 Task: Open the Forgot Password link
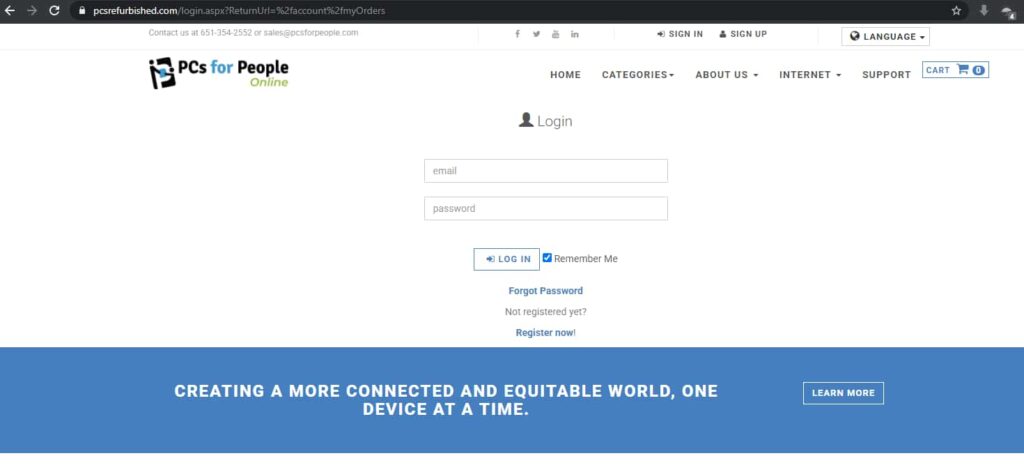coord(546,291)
